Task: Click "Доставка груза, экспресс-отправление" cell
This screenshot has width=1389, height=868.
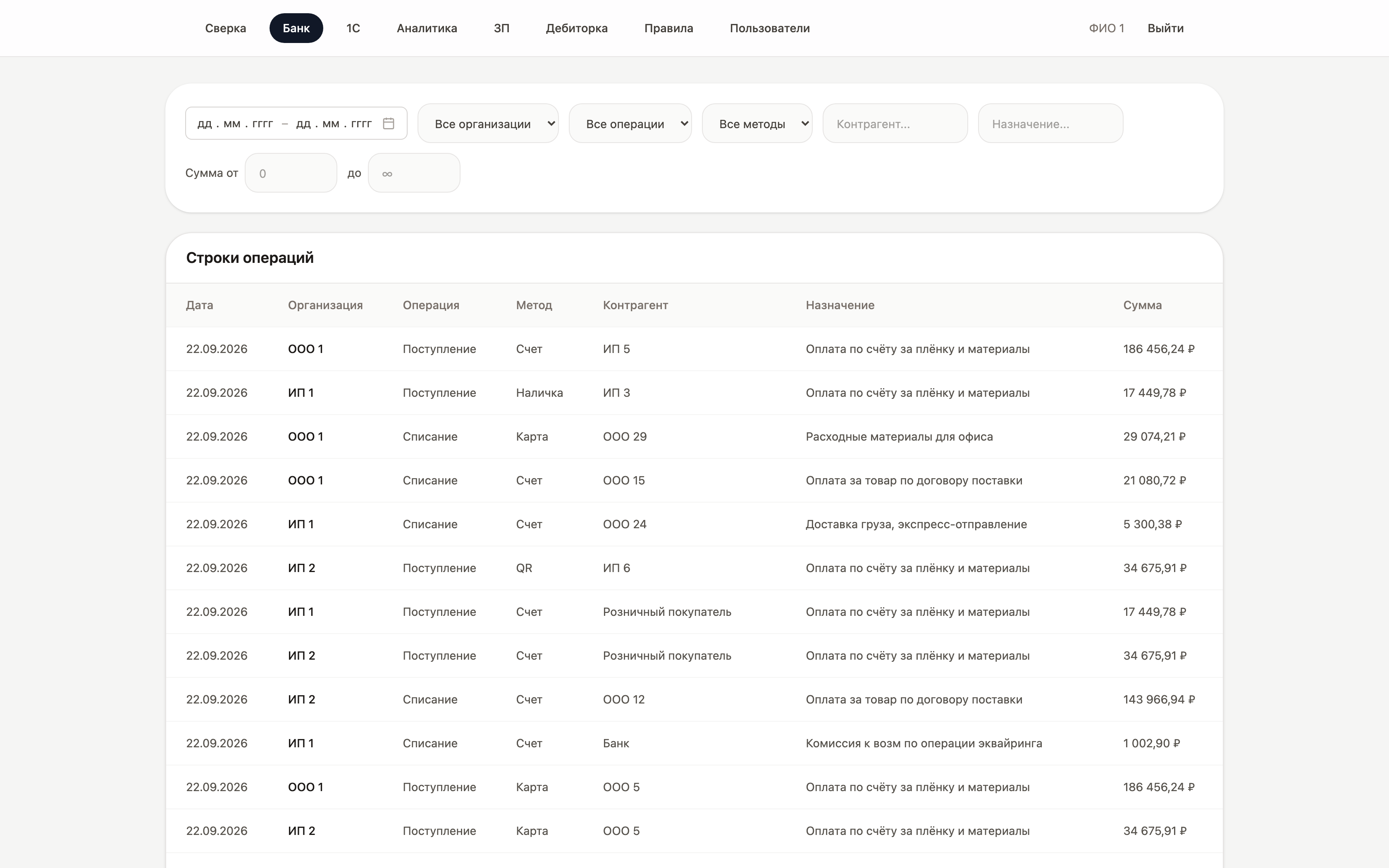Action: [x=916, y=524]
